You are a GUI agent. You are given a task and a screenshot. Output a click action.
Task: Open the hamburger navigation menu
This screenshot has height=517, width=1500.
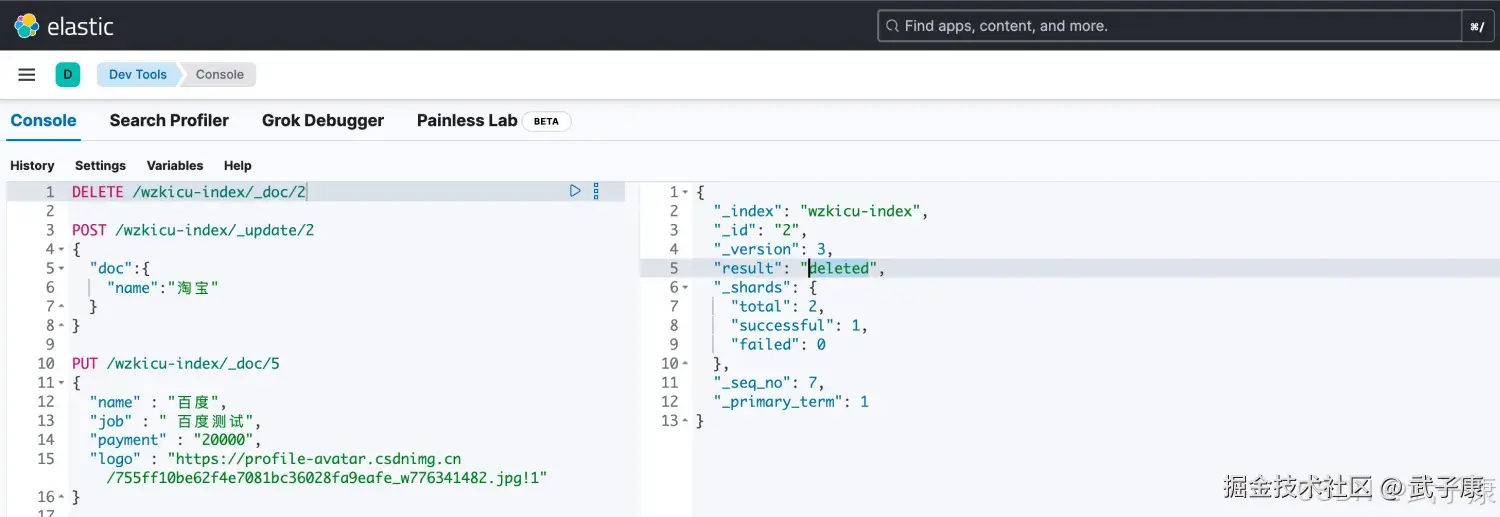pos(27,75)
